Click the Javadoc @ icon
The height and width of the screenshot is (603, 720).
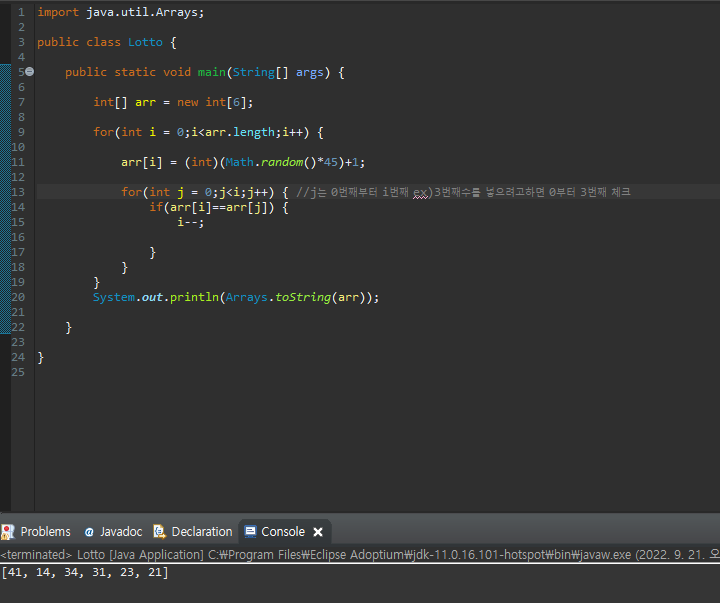(x=89, y=532)
